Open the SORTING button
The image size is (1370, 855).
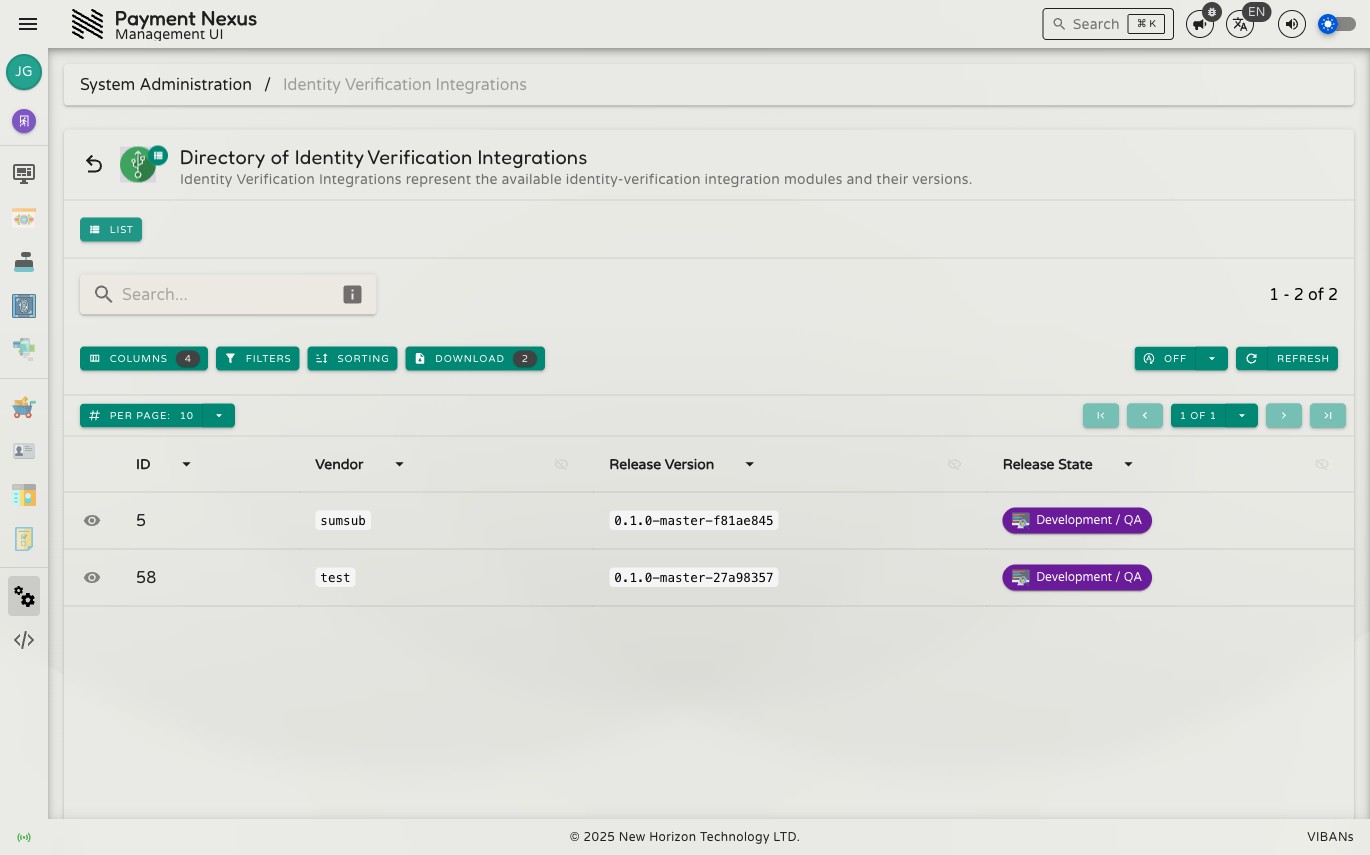point(353,358)
